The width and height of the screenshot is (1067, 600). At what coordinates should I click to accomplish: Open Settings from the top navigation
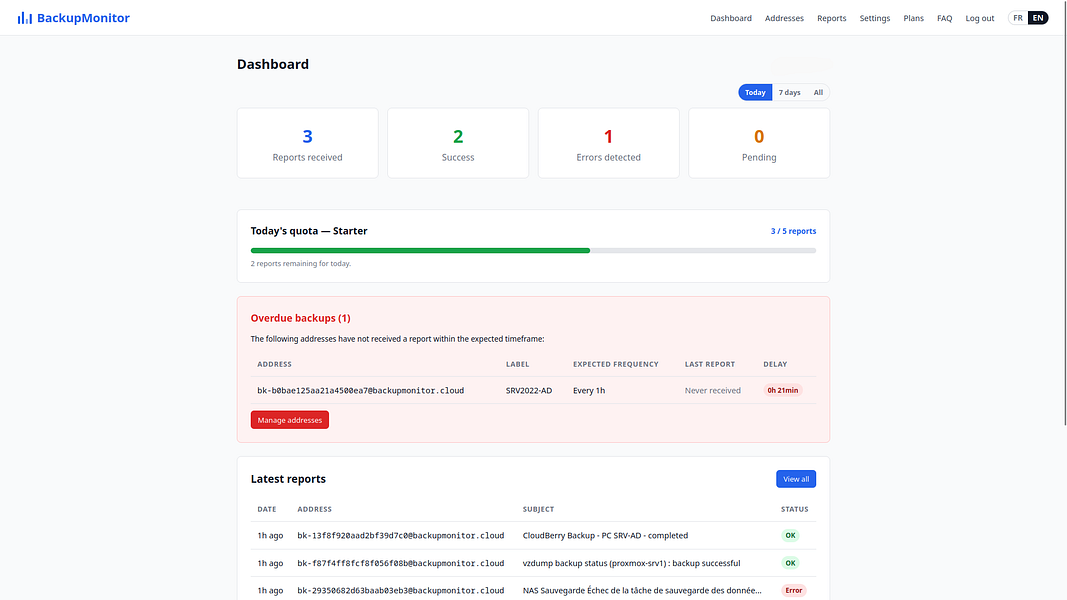874,18
